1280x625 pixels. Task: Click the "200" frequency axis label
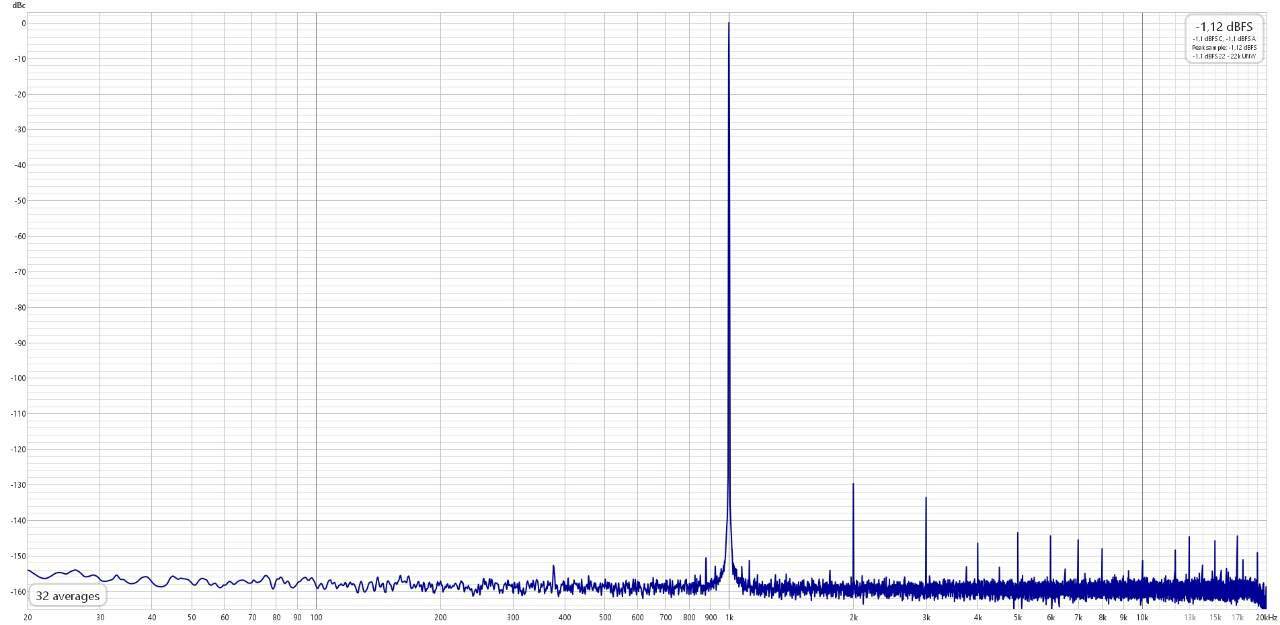point(441,617)
